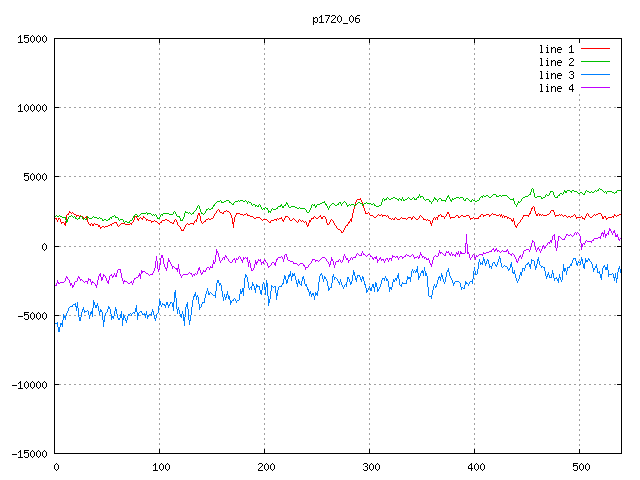
Task: Click the green line 2 legend sample
Action: 595,62
